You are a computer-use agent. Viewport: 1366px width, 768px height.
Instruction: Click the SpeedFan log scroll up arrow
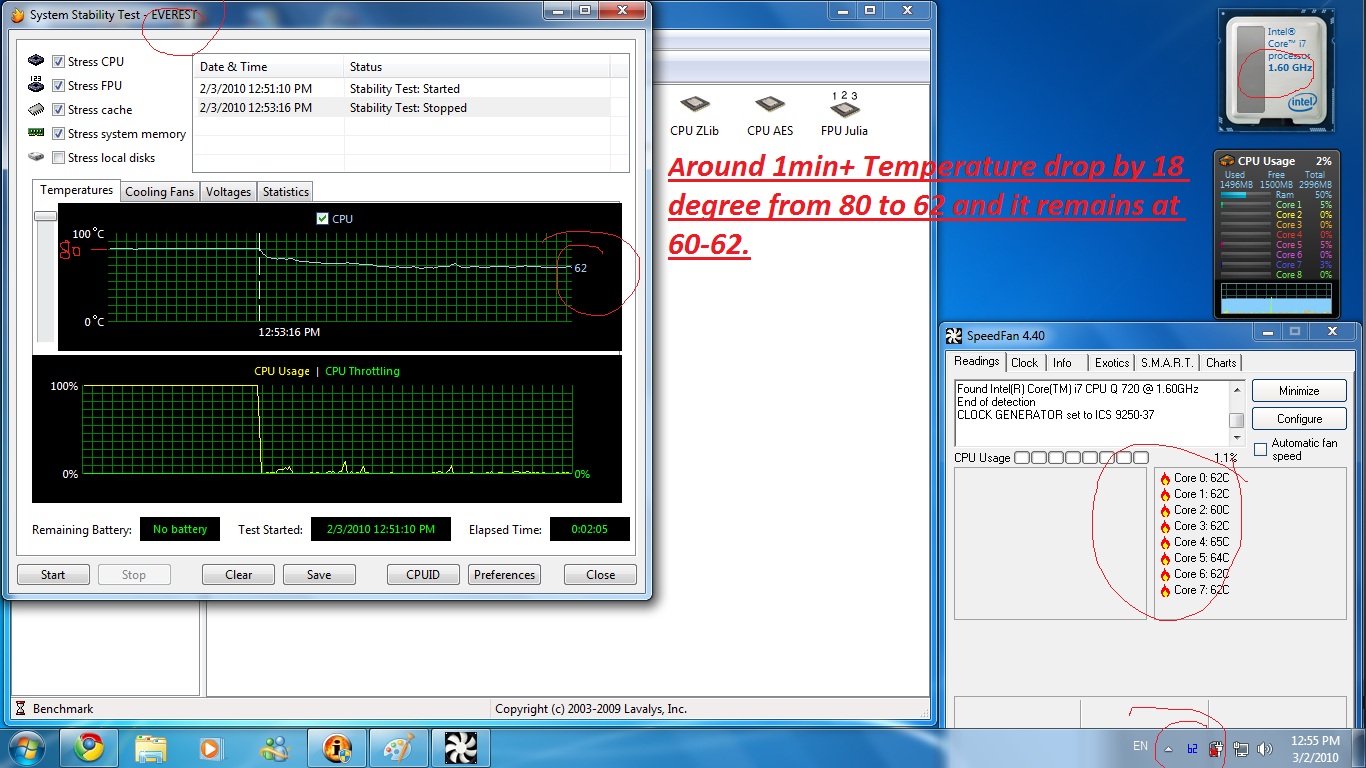pyautogui.click(x=1237, y=390)
